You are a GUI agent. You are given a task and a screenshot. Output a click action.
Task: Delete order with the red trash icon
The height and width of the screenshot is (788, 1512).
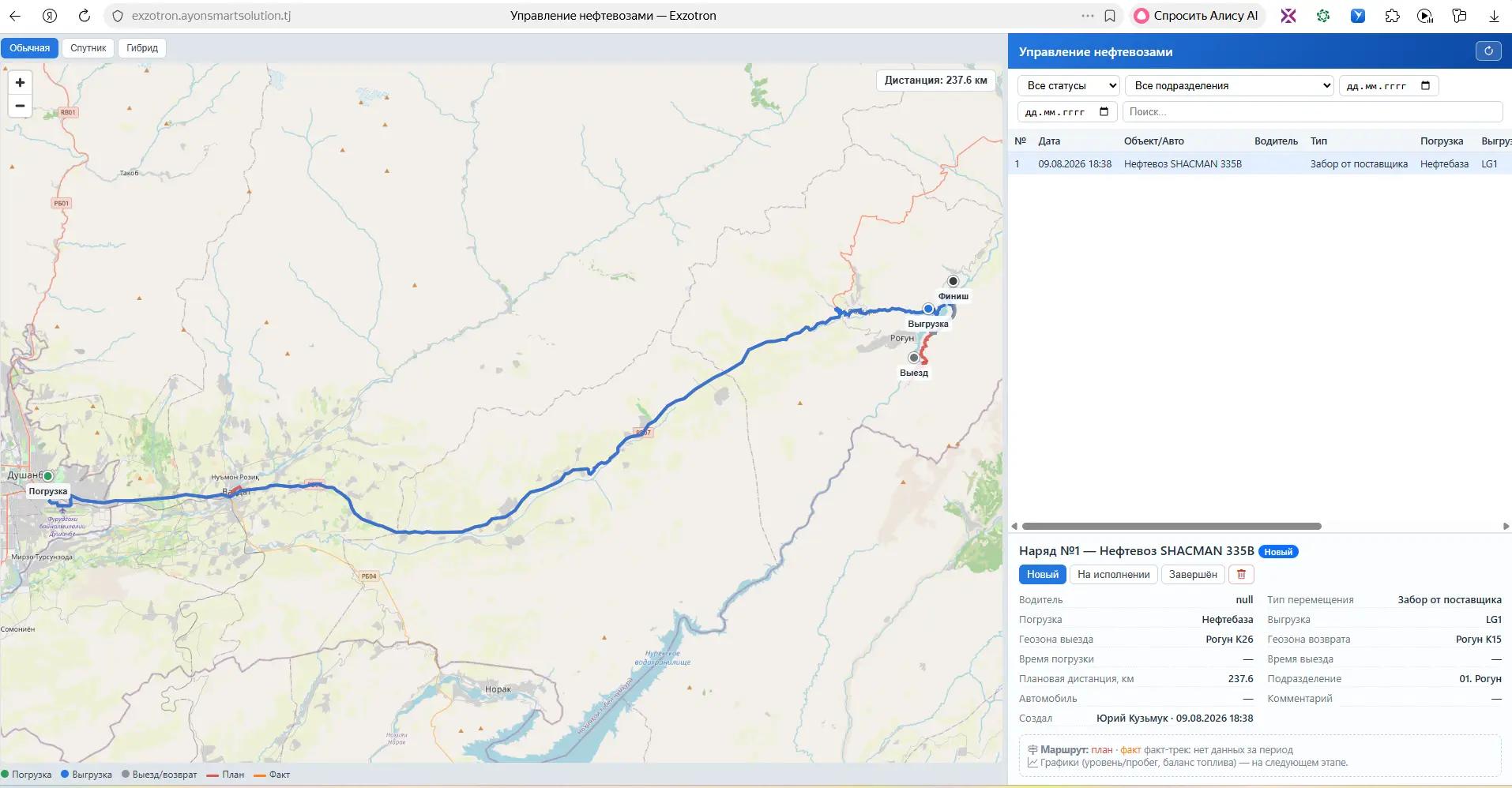click(1241, 574)
